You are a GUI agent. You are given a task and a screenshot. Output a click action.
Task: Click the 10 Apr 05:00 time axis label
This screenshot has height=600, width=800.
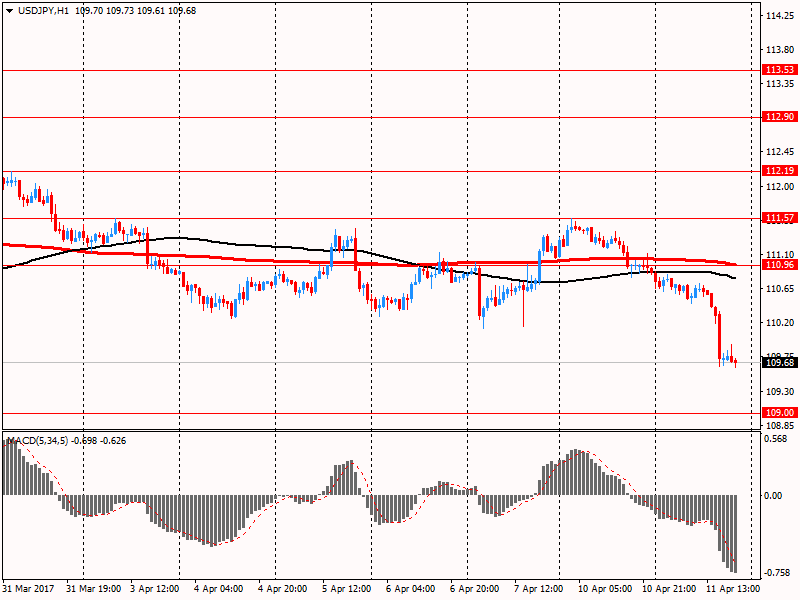tap(605, 588)
